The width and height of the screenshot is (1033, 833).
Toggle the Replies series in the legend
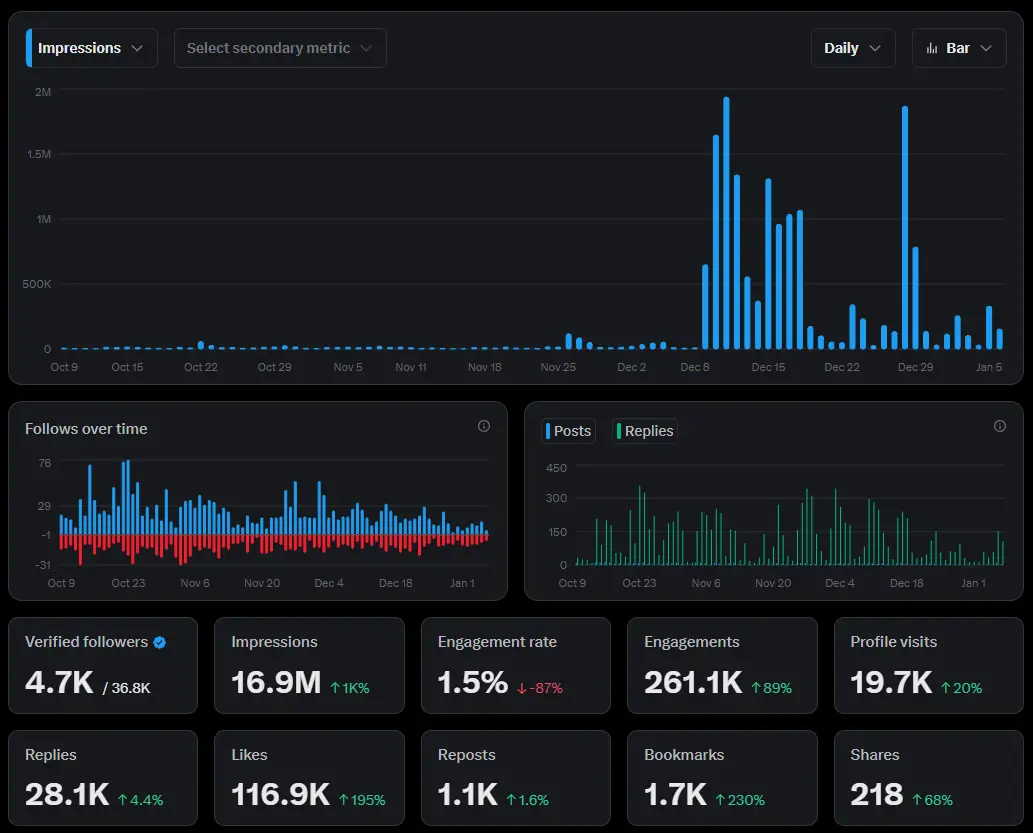pyautogui.click(x=645, y=431)
